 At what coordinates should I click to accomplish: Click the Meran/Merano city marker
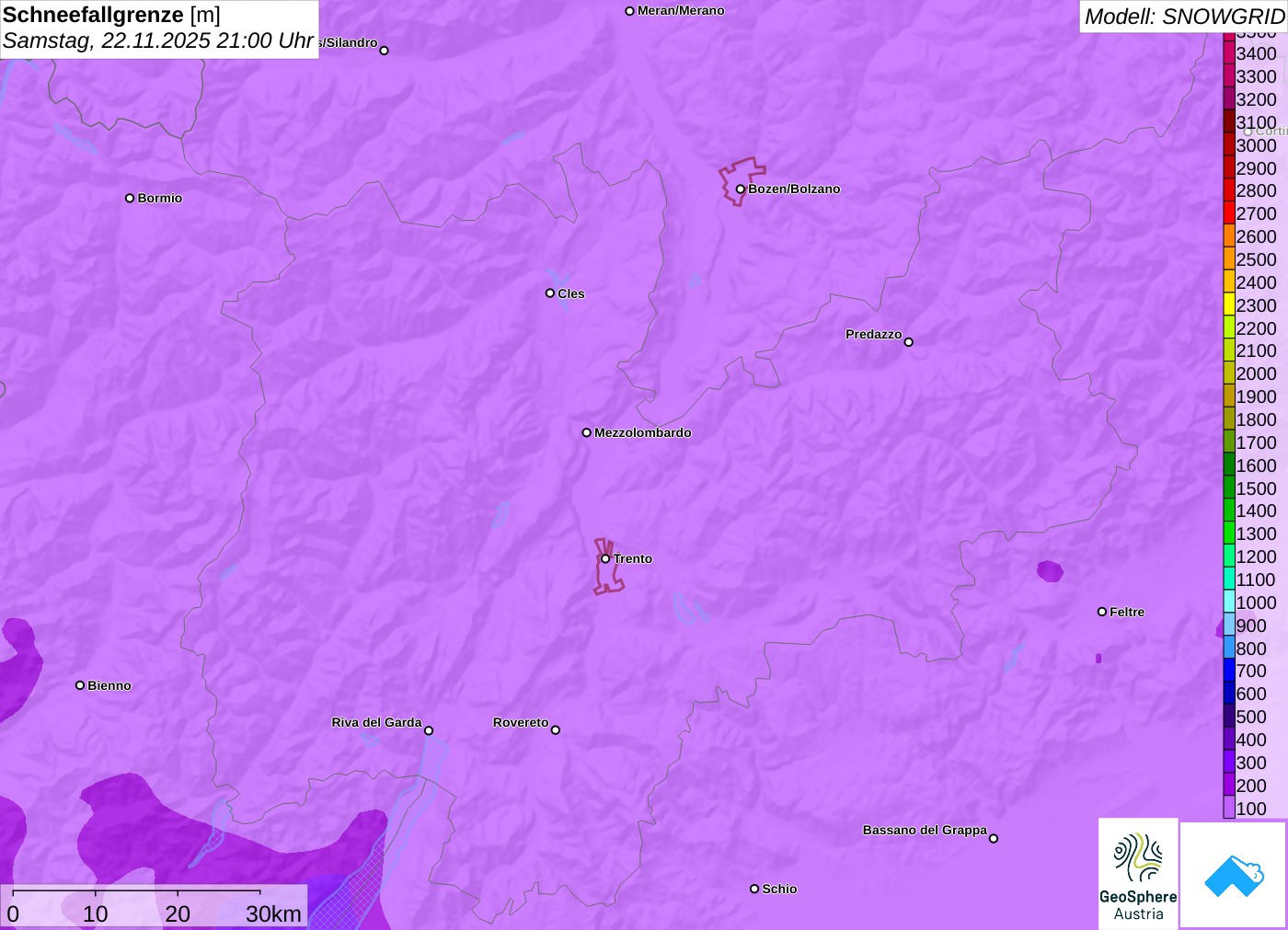(x=629, y=11)
